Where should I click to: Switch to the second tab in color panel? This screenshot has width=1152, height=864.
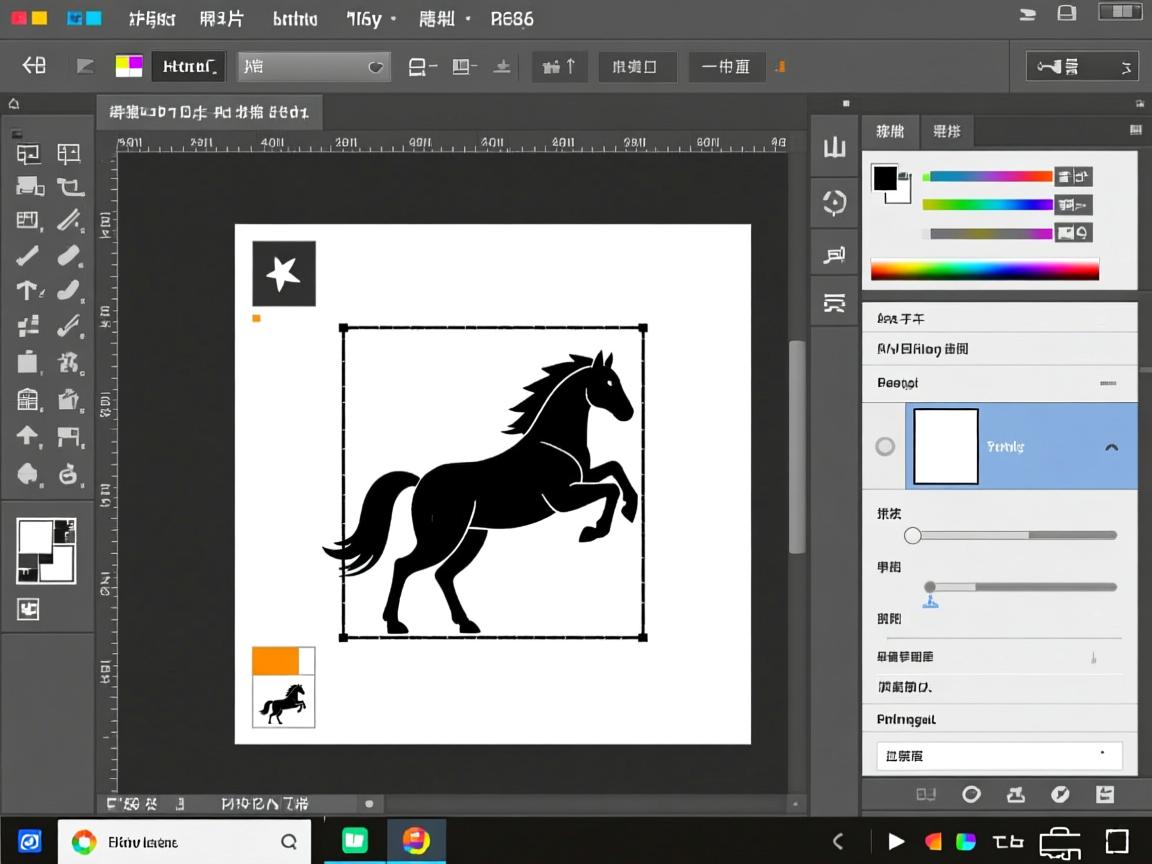pyautogui.click(x=946, y=131)
